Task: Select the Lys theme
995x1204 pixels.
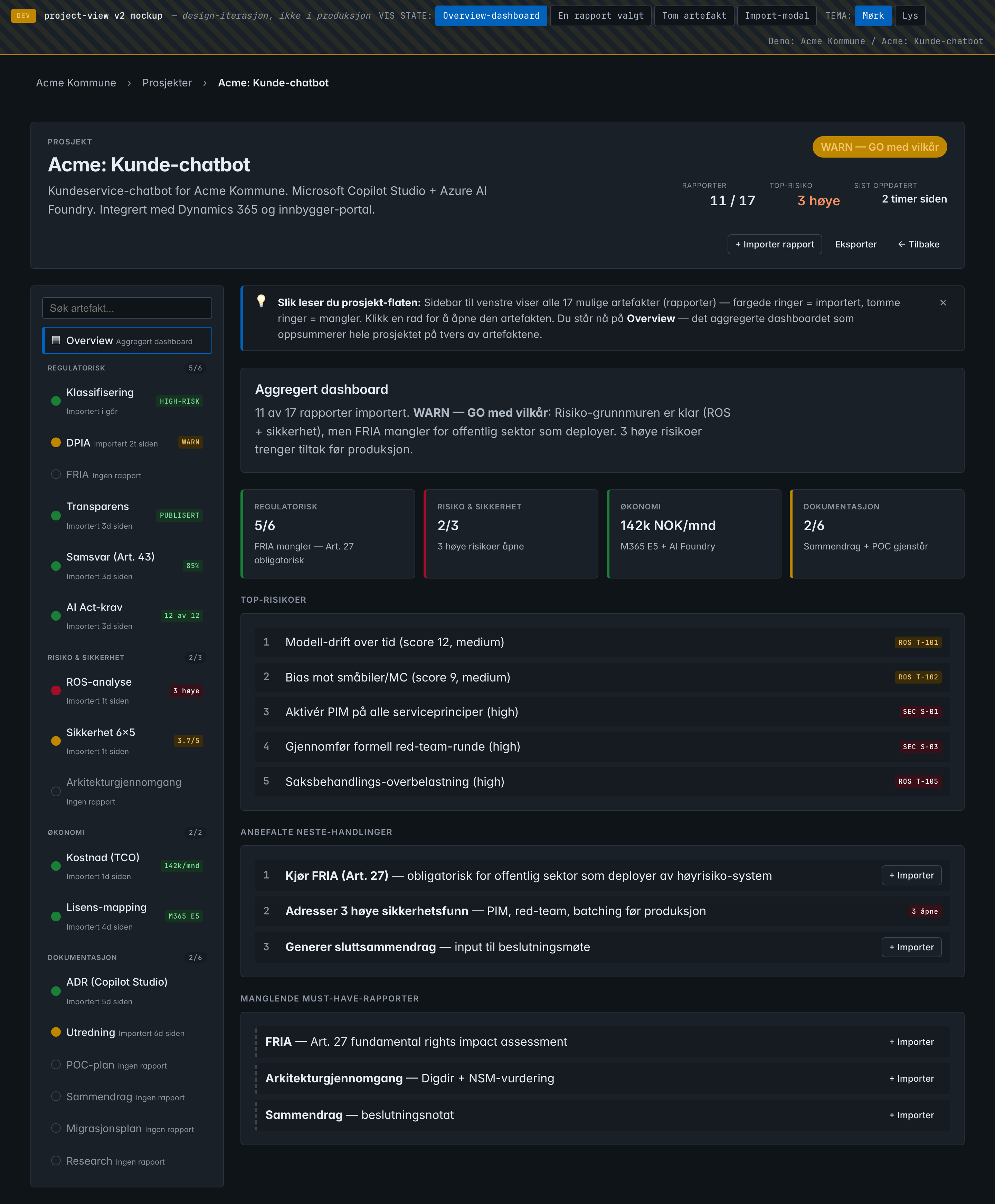Action: [x=910, y=16]
